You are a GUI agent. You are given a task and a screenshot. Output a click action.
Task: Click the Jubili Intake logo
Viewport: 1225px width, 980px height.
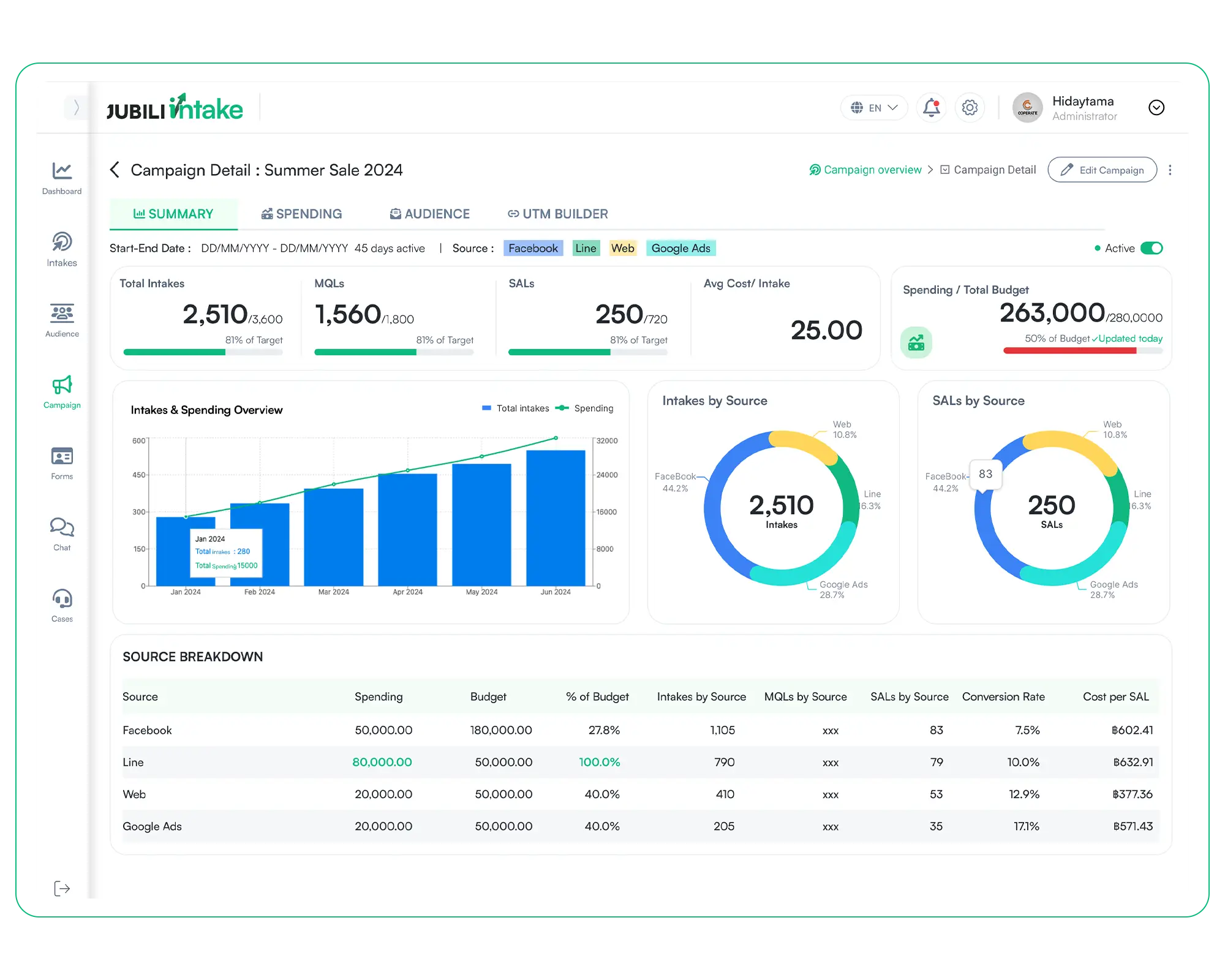click(175, 107)
